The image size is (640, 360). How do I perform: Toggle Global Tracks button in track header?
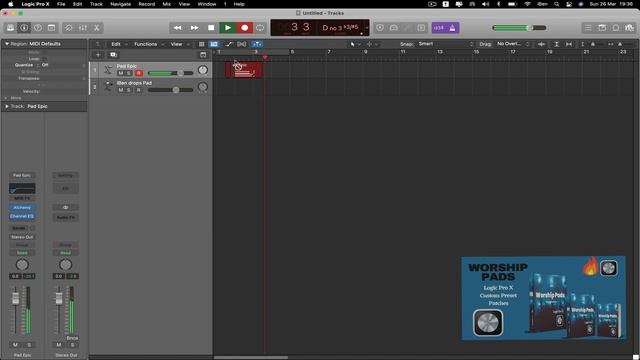point(203,55)
